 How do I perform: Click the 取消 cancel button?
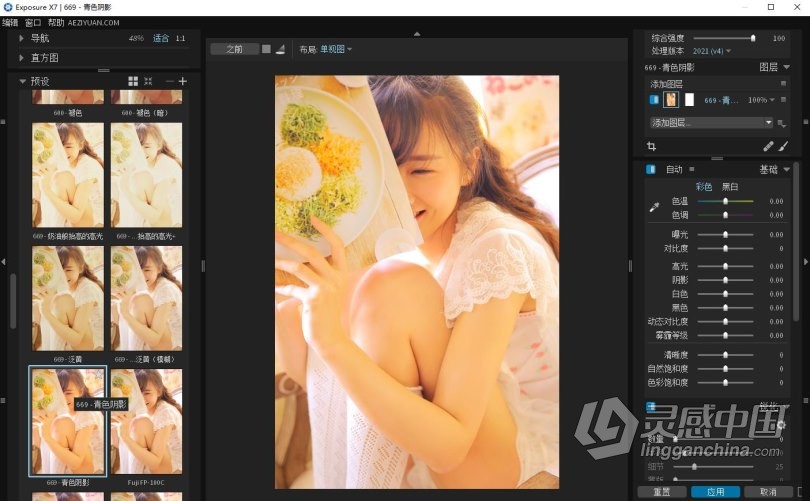[x=768, y=492]
